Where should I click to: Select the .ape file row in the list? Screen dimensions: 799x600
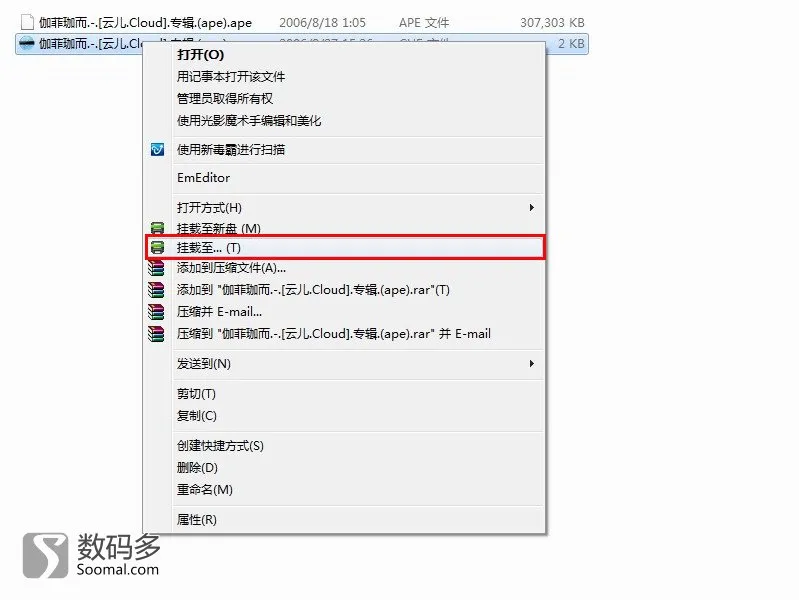[302, 22]
